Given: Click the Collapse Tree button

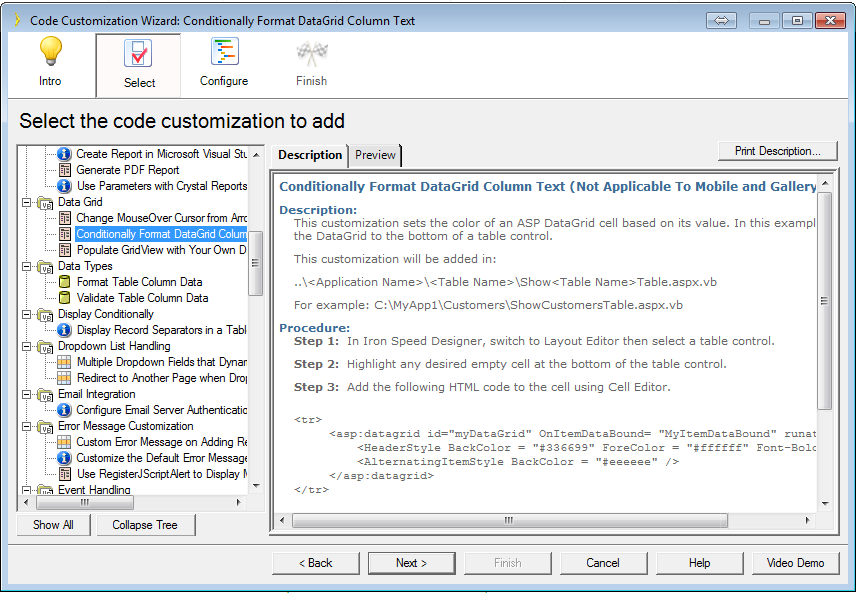Looking at the screenshot, I should tap(145, 525).
